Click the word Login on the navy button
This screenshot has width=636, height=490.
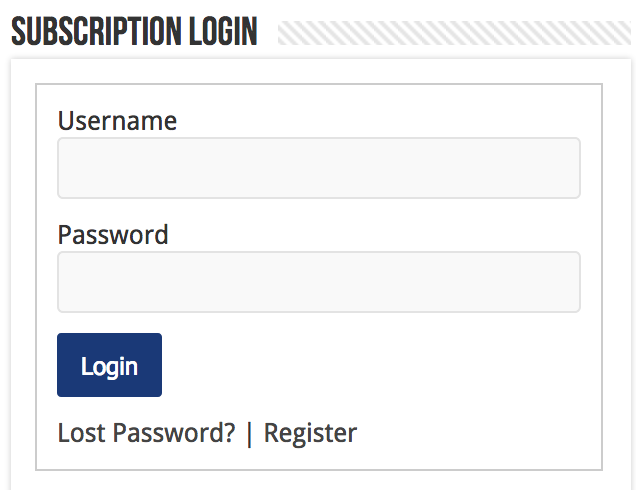click(x=110, y=367)
